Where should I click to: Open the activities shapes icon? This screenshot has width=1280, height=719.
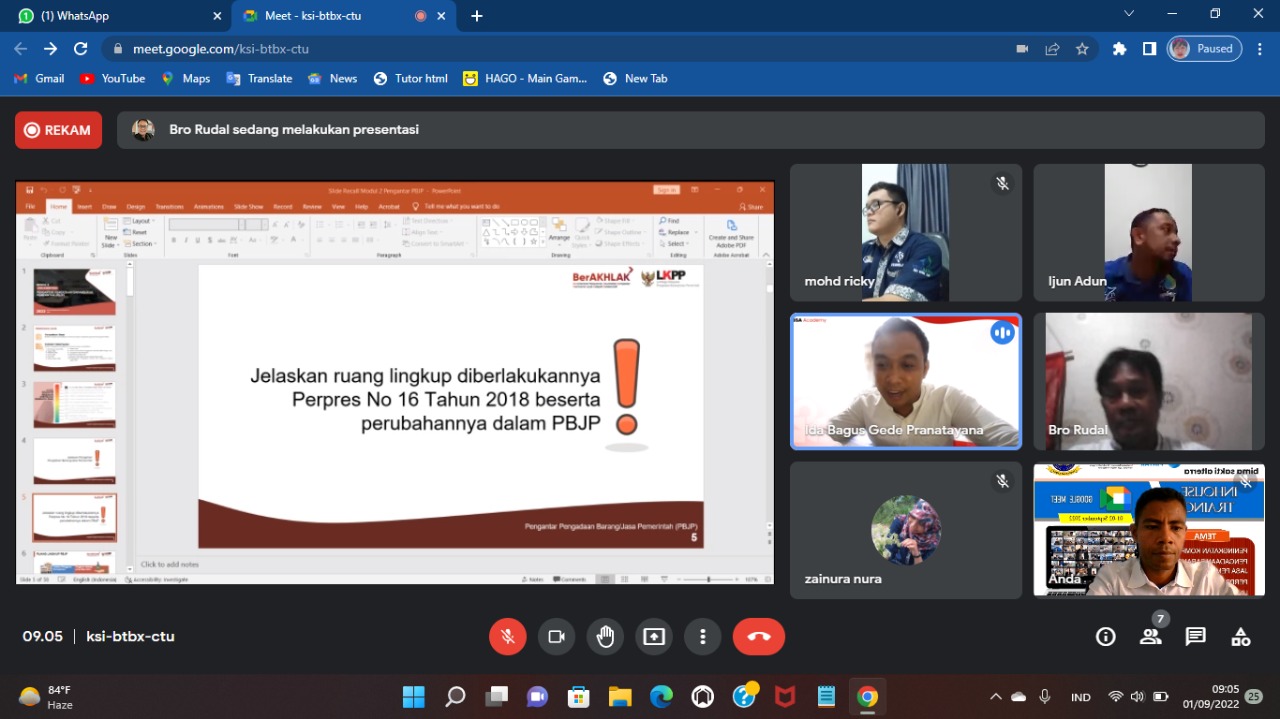tap(1240, 637)
